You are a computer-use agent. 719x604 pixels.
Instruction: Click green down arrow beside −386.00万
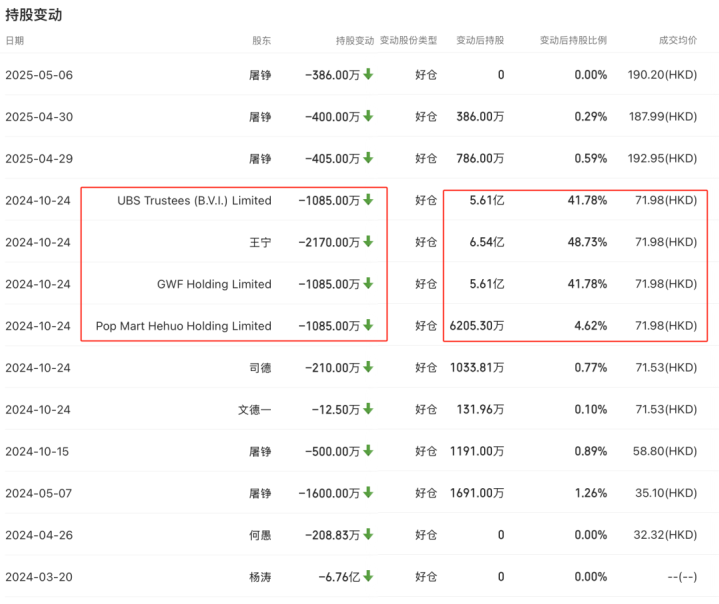[368, 74]
